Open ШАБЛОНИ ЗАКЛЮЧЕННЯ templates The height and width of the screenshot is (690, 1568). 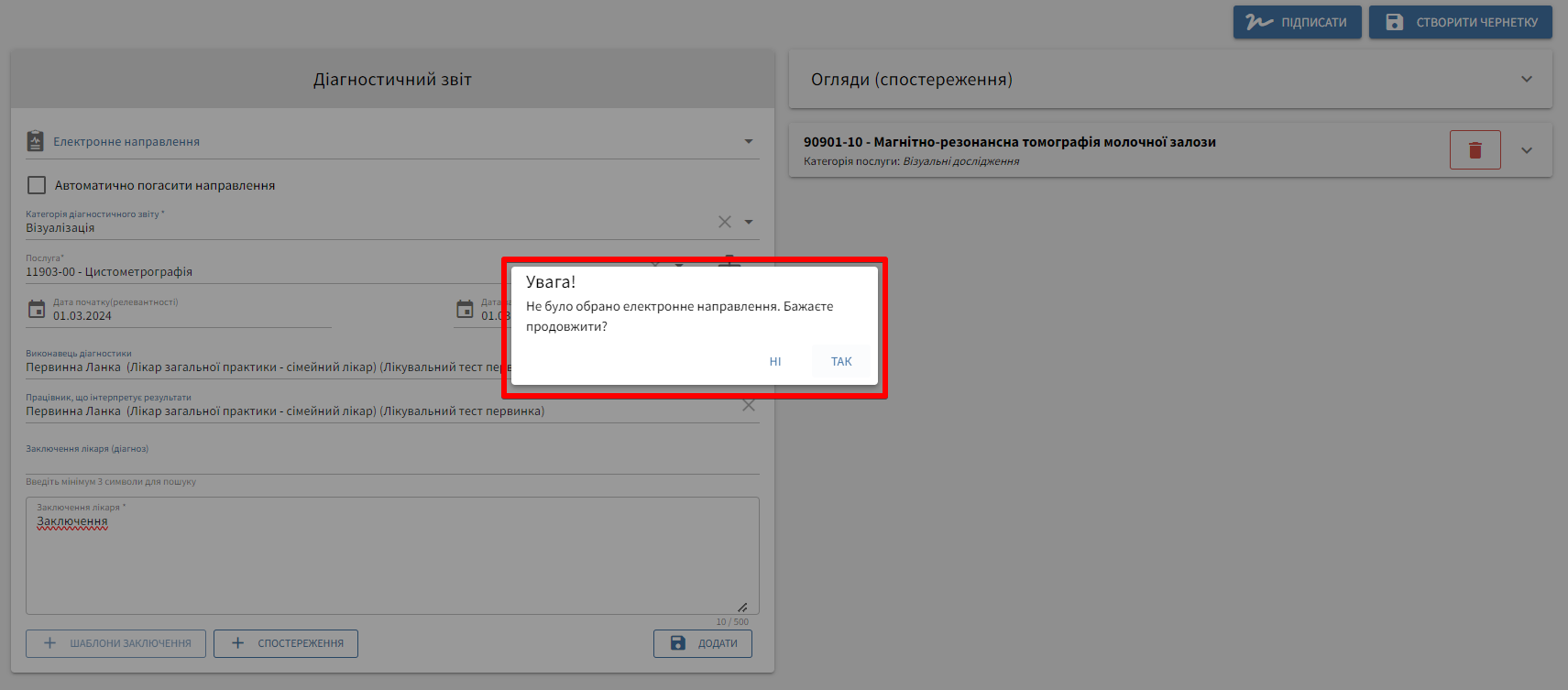tap(115, 643)
